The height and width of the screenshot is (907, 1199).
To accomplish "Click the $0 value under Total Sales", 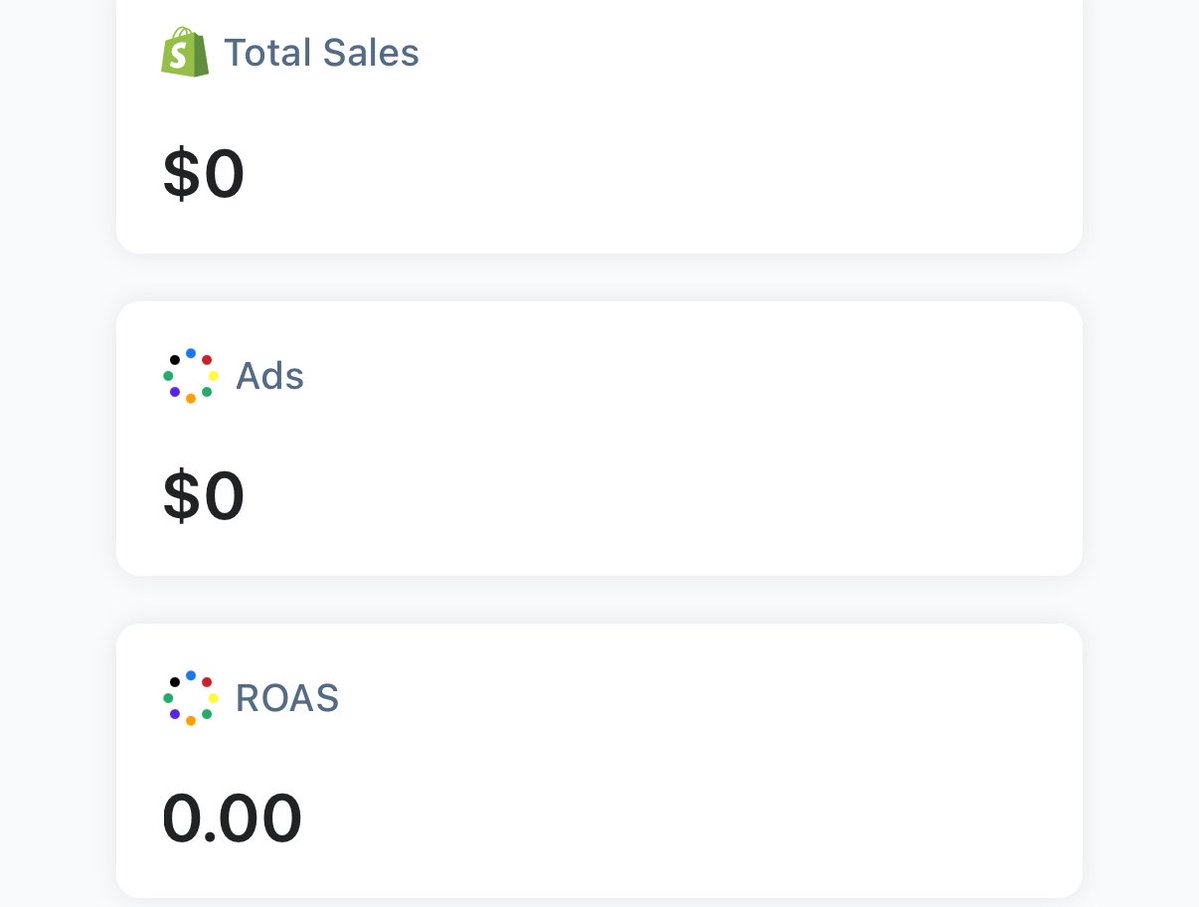I will [x=203, y=174].
